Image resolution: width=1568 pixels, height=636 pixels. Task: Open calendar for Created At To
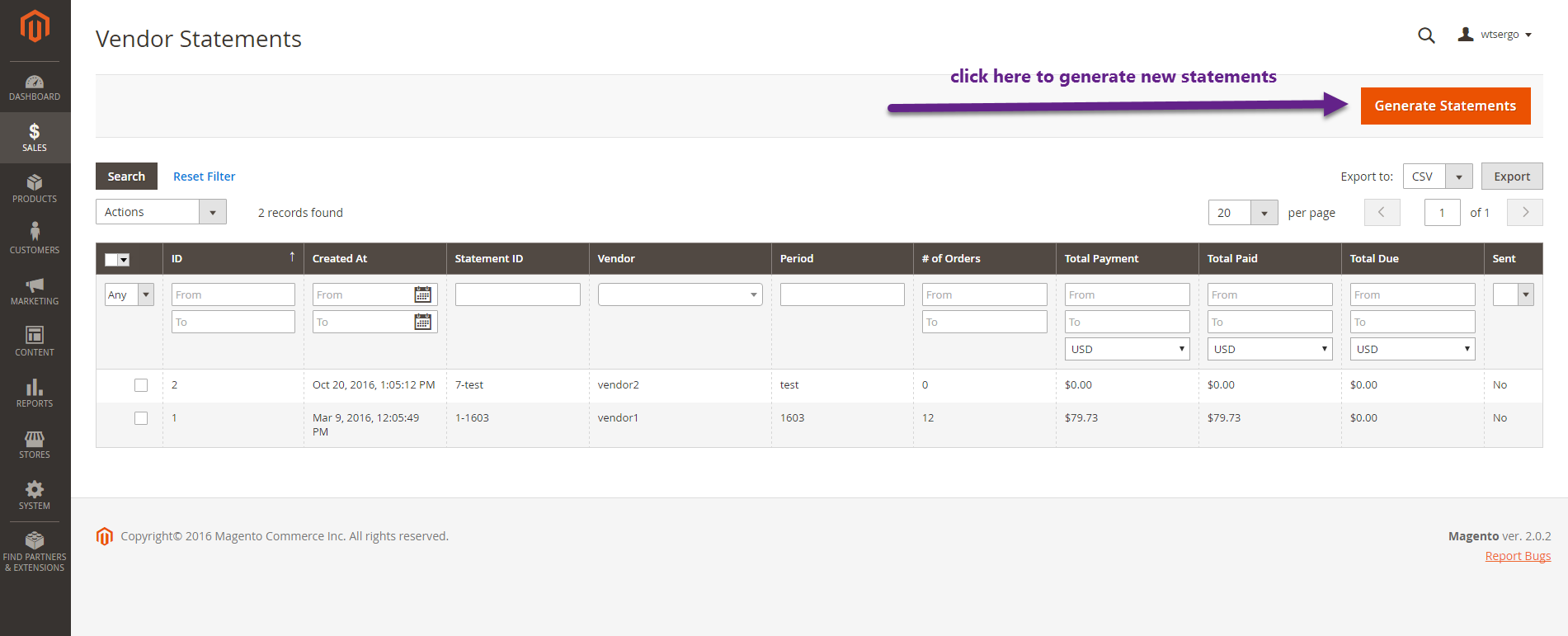(x=423, y=322)
